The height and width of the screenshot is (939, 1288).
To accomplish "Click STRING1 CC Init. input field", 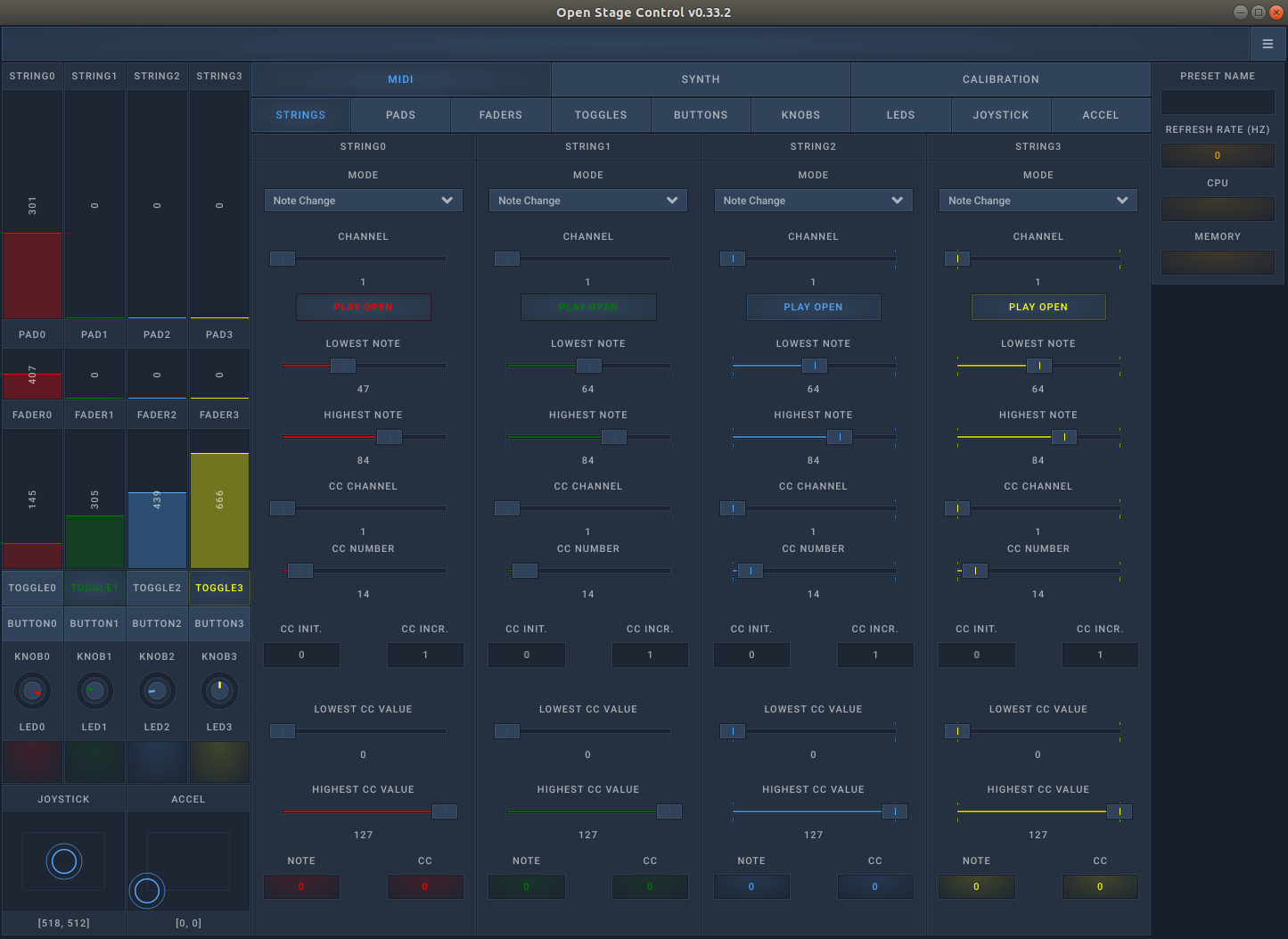I will coord(526,655).
